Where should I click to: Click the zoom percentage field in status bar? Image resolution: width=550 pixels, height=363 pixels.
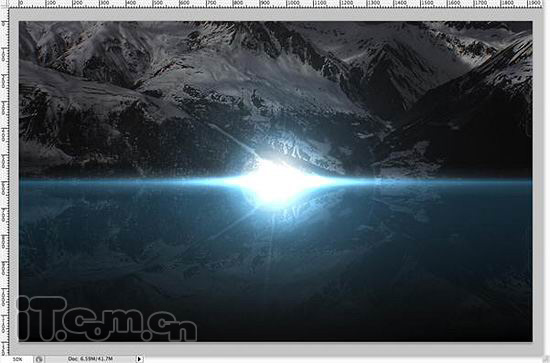pos(17,359)
